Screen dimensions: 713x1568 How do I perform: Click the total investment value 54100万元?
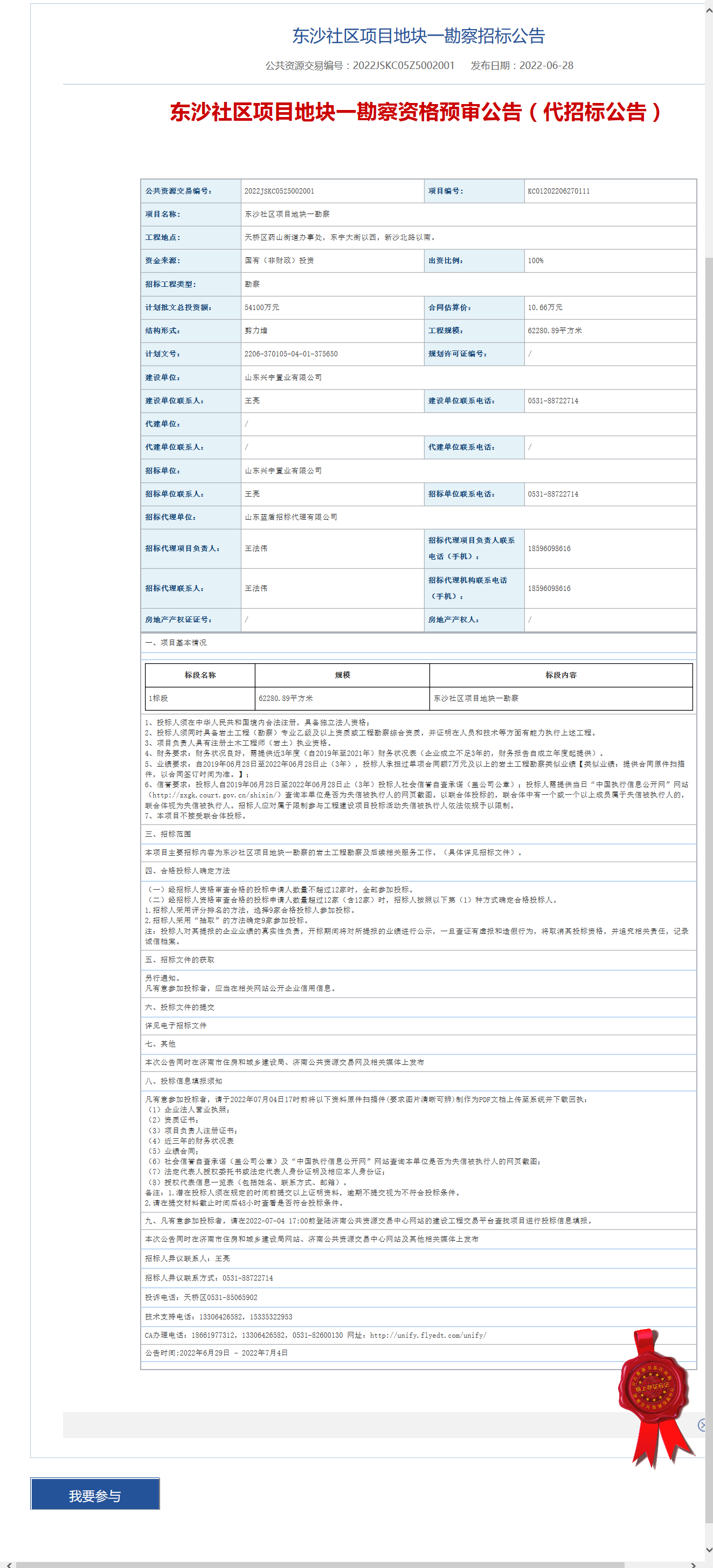261,307
